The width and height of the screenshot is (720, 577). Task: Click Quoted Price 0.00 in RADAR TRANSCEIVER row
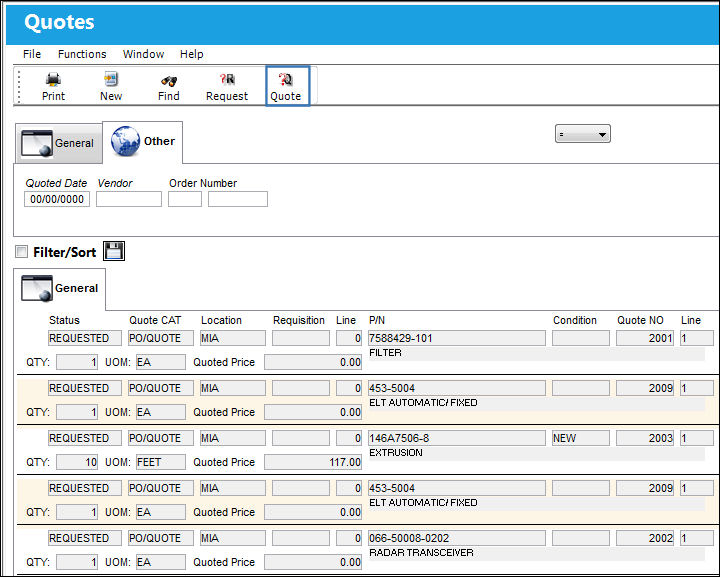[x=313, y=562]
